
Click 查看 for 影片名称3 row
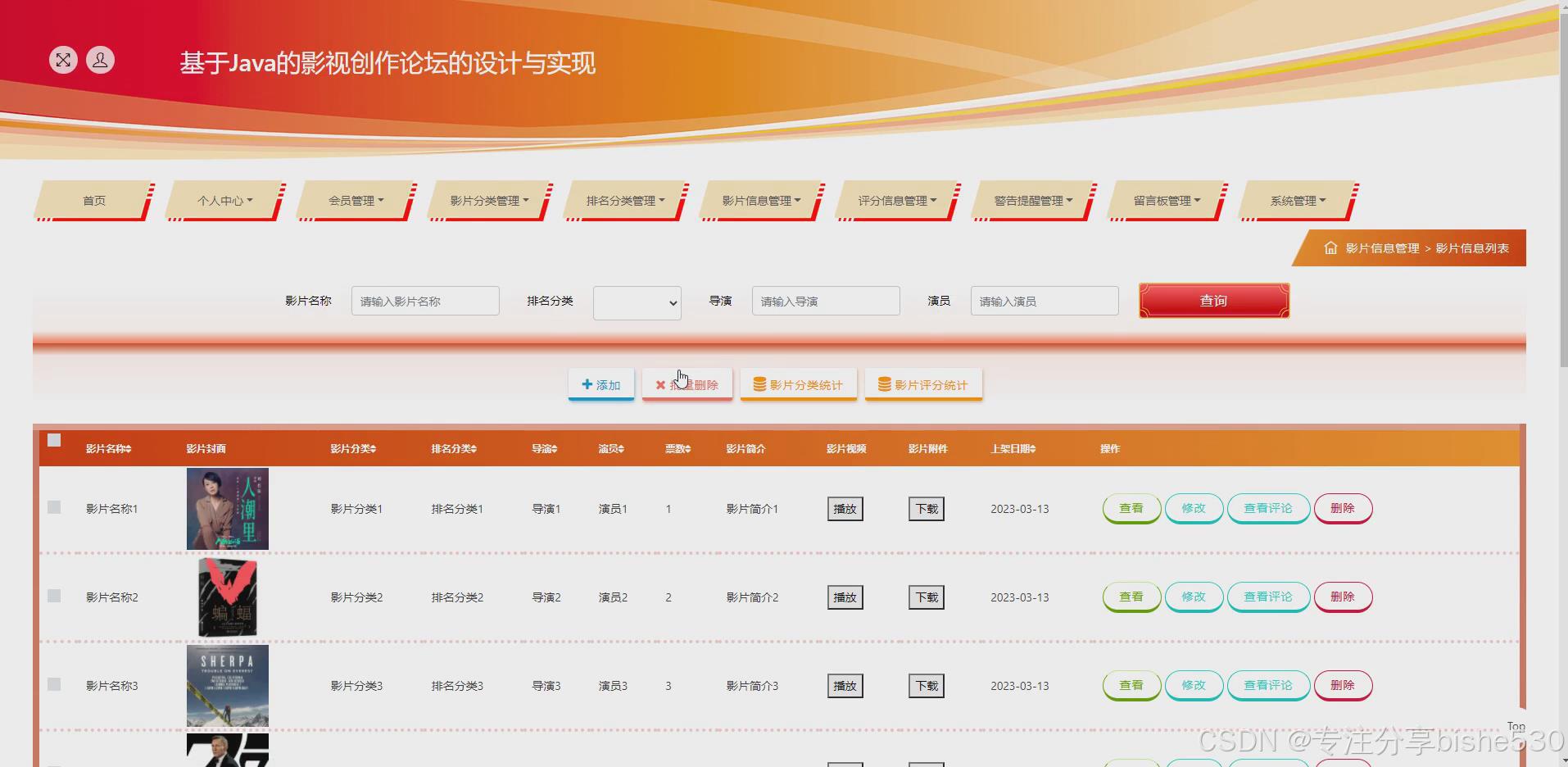coord(1131,685)
